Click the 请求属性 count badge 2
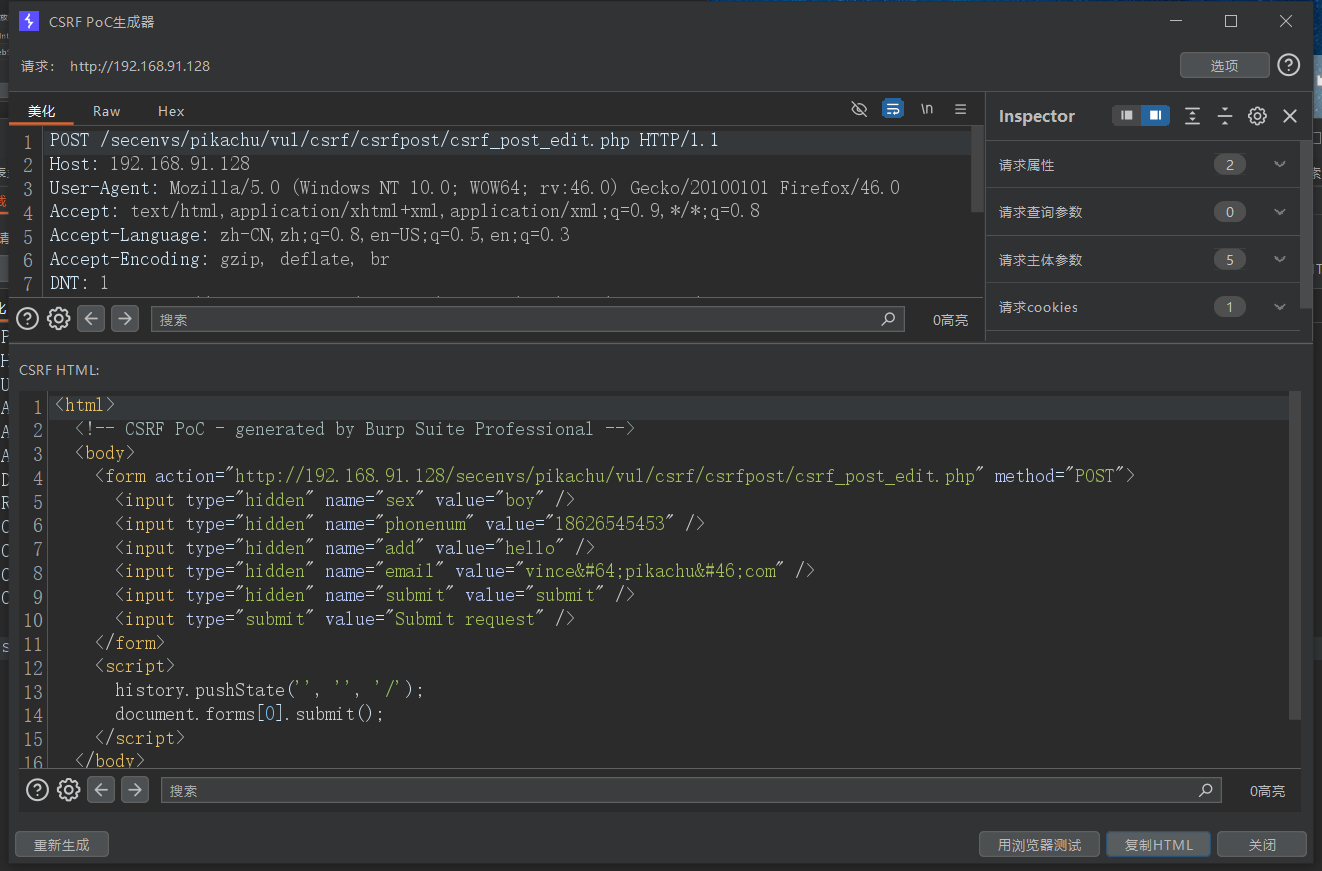 [x=1229, y=165]
